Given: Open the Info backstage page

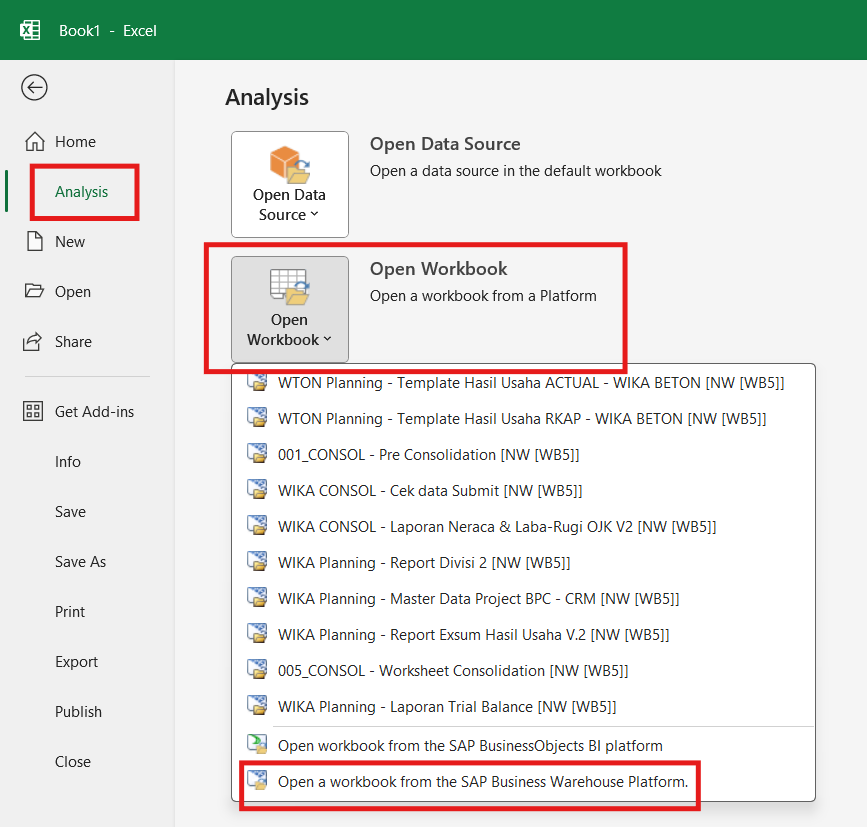Looking at the screenshot, I should click(x=68, y=462).
